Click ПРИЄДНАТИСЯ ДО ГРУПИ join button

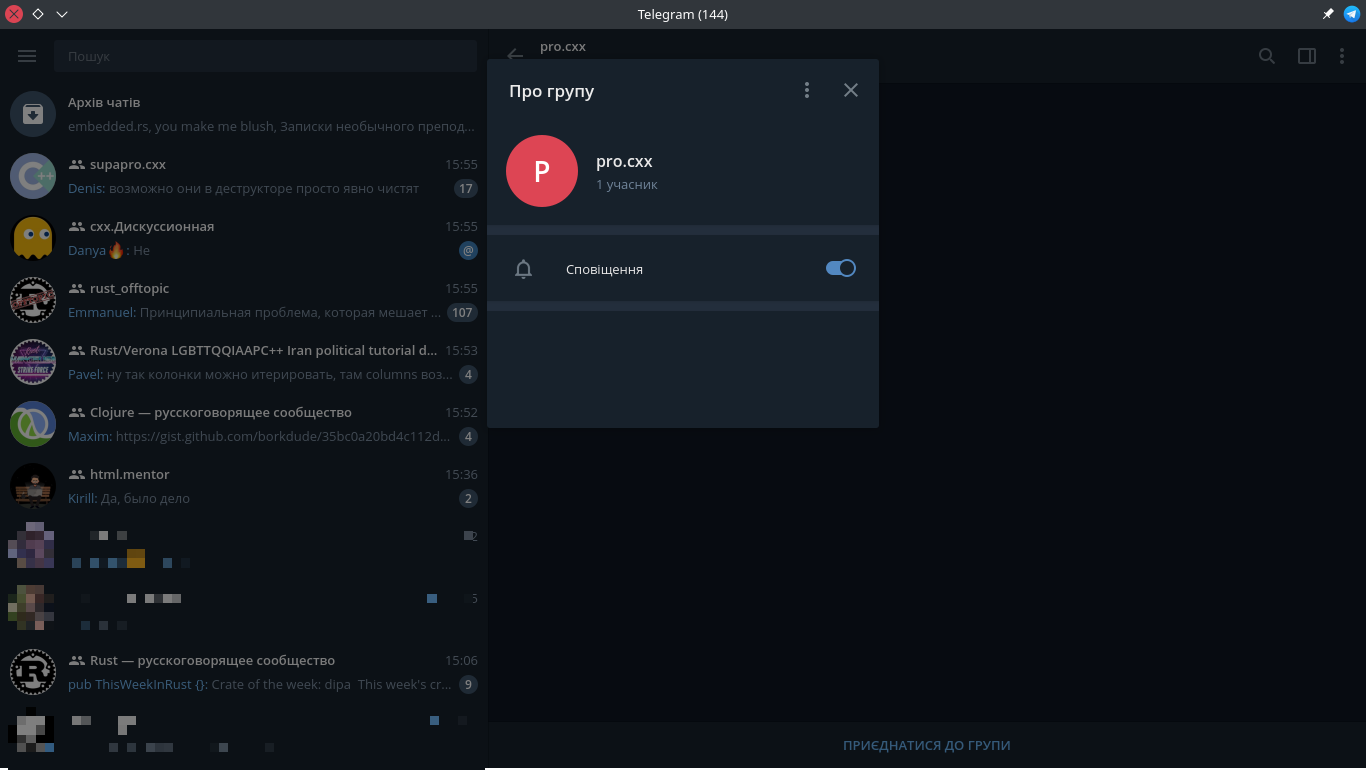[x=927, y=745]
